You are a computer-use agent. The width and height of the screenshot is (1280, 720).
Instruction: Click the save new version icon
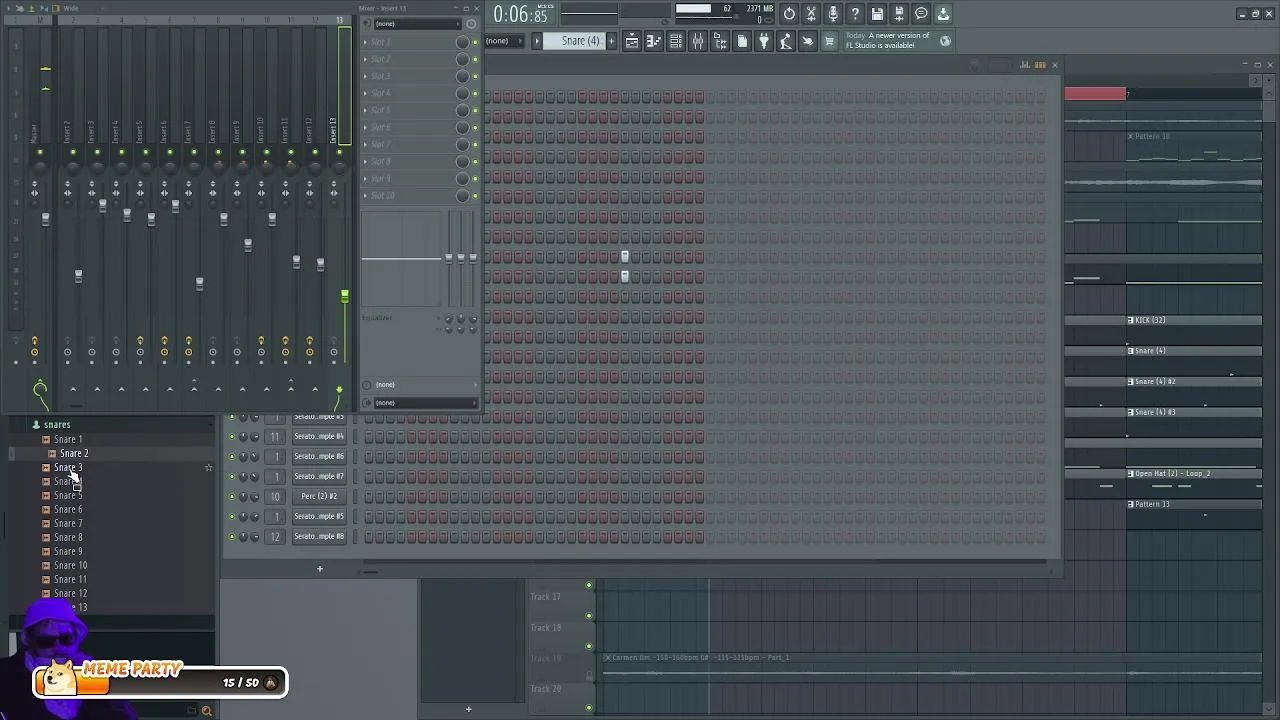(x=899, y=14)
